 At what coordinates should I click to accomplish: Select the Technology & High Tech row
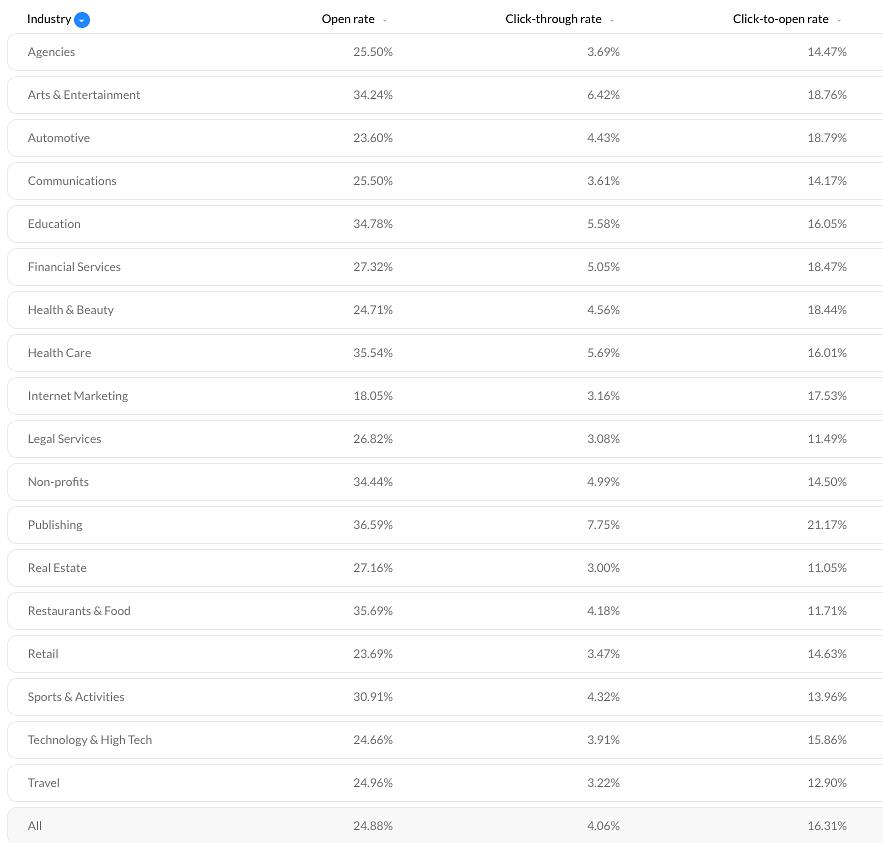(x=445, y=740)
